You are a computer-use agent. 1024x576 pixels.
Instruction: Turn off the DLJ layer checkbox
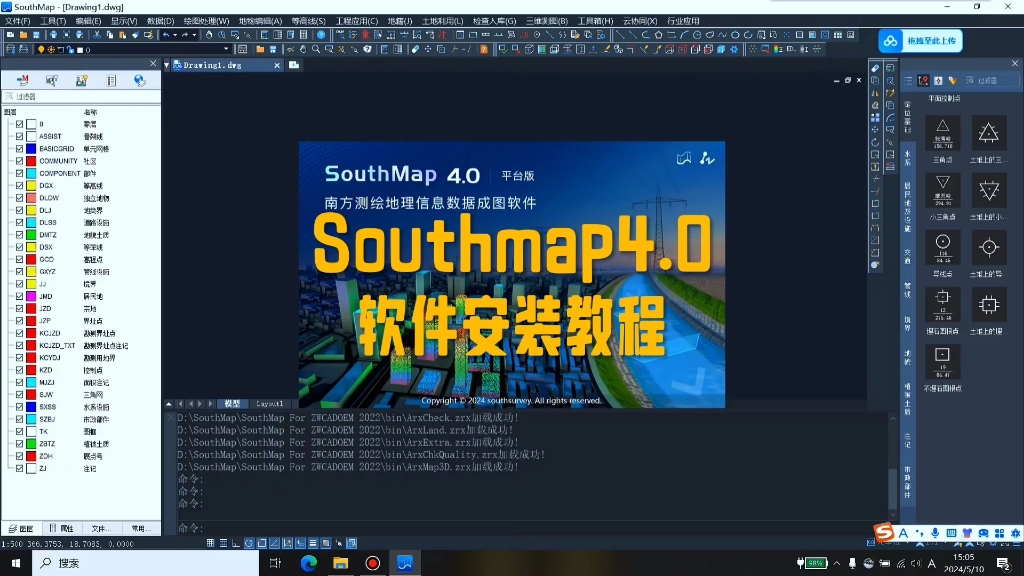(19, 210)
